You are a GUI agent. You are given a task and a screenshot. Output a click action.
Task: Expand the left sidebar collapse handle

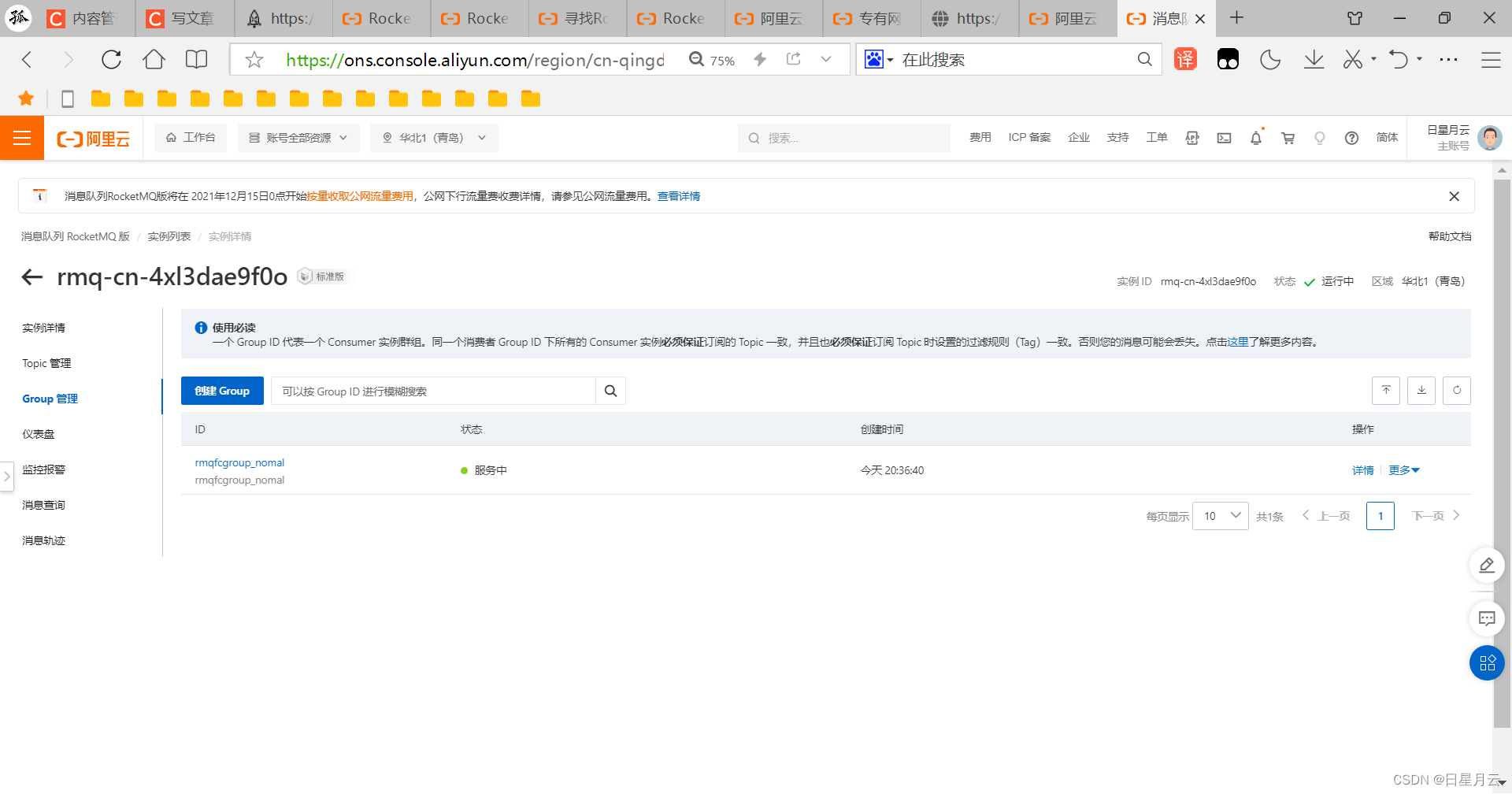click(x=6, y=476)
